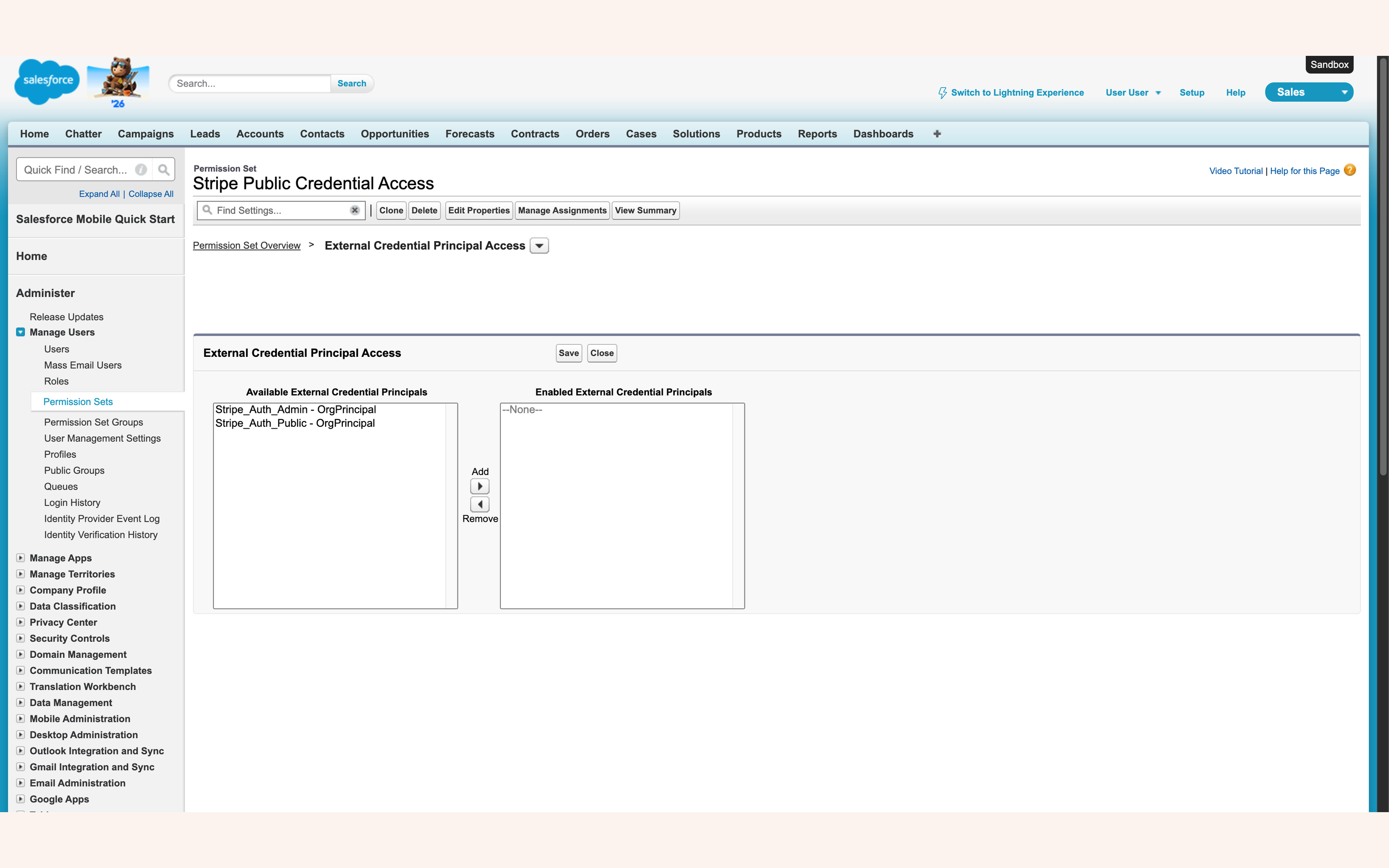
Task: Go to the Chatter tab
Action: coord(83,134)
